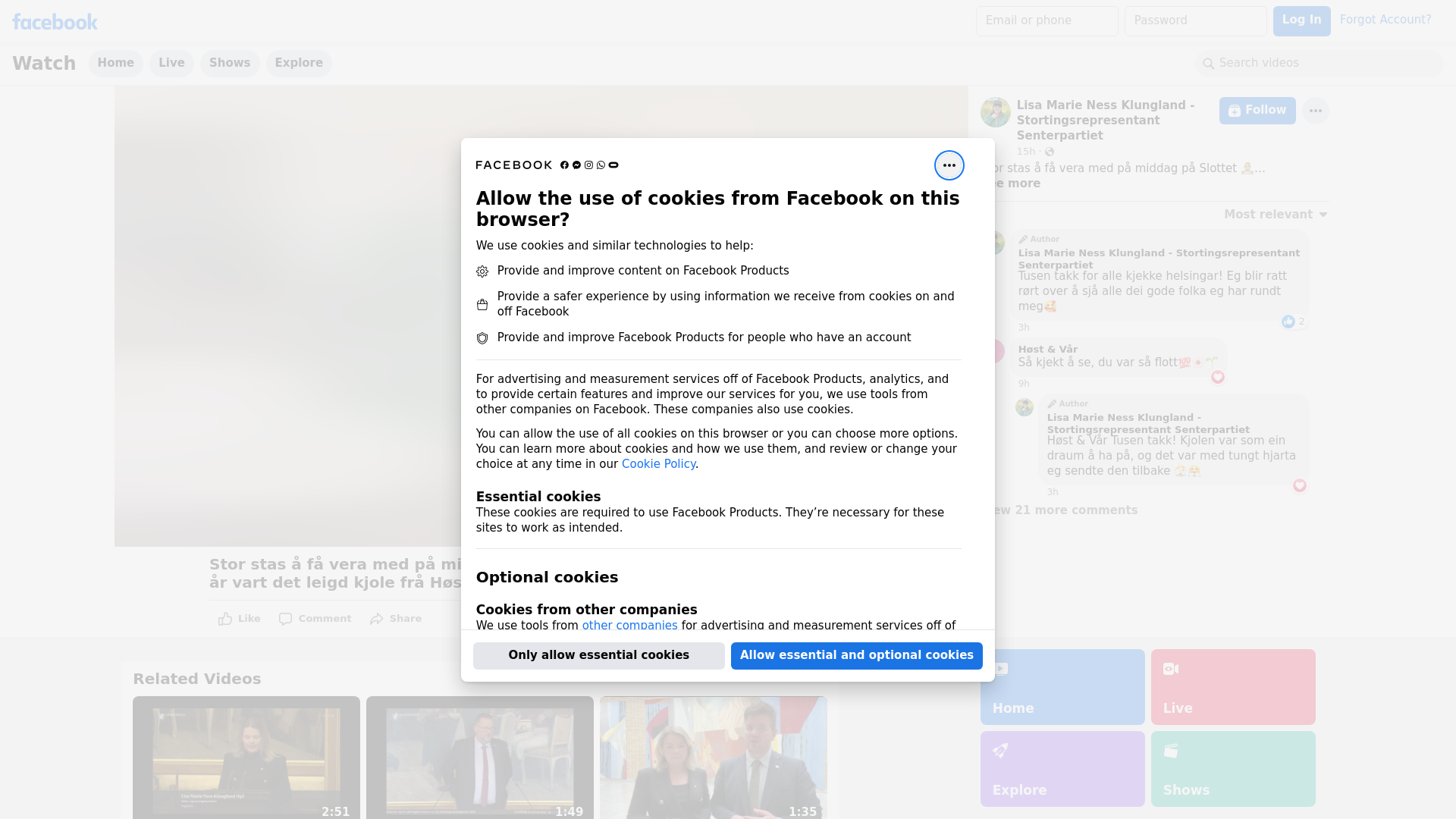Click the Live tile in sidebar

pyautogui.click(x=1233, y=687)
